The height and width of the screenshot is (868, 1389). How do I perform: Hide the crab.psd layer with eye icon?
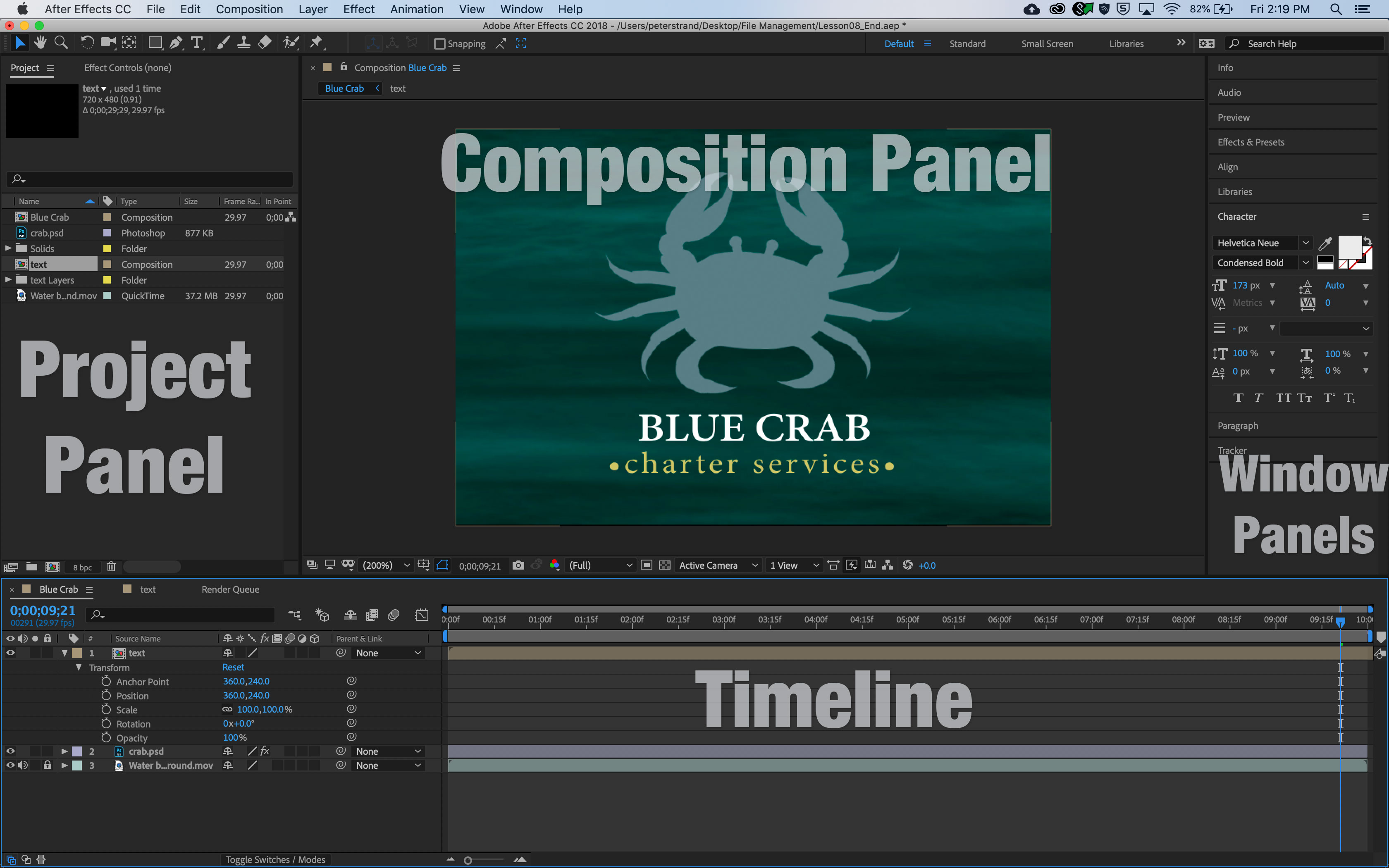click(10, 751)
